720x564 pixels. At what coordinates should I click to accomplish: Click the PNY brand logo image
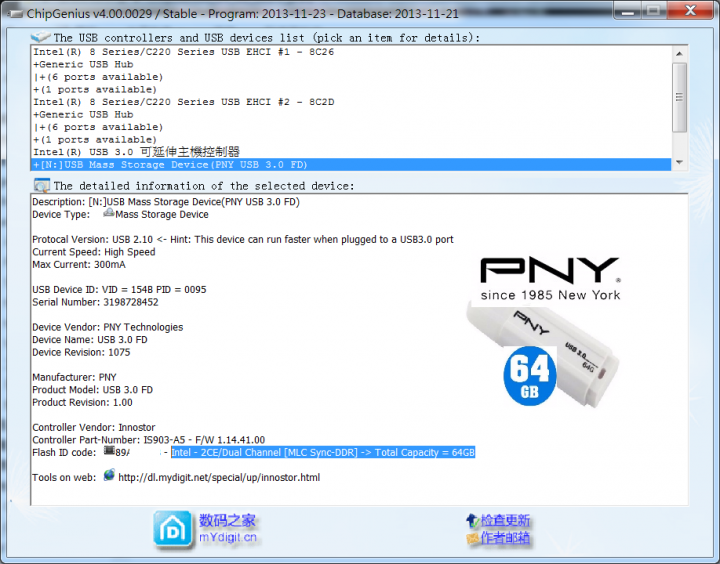click(550, 279)
